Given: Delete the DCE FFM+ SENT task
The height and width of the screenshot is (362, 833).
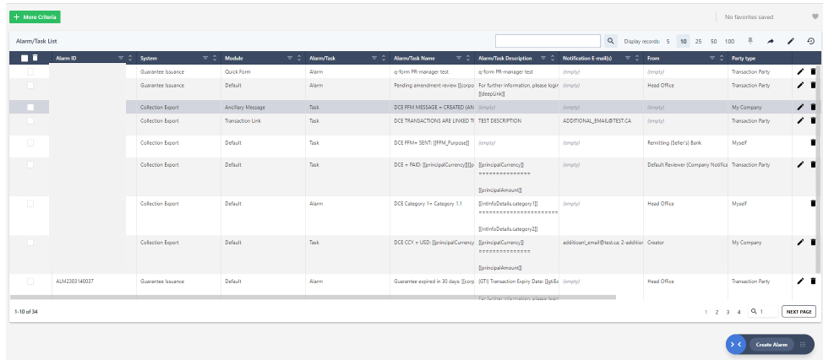Looking at the screenshot, I should click(813, 142).
